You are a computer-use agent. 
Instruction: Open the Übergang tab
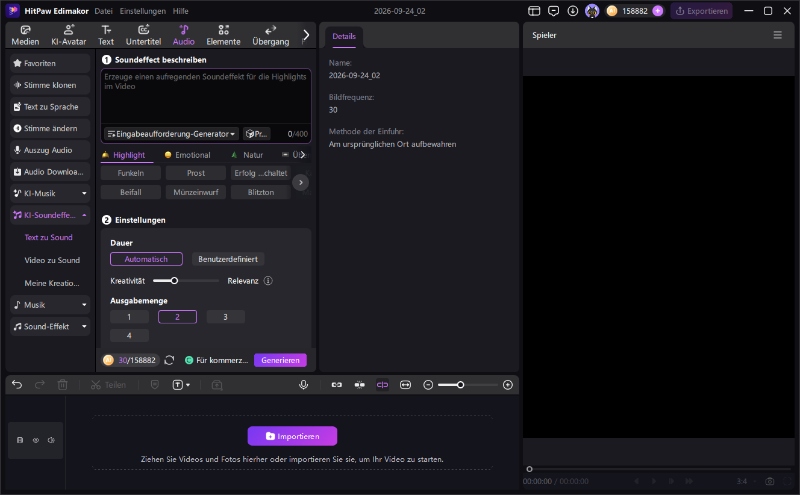point(270,35)
